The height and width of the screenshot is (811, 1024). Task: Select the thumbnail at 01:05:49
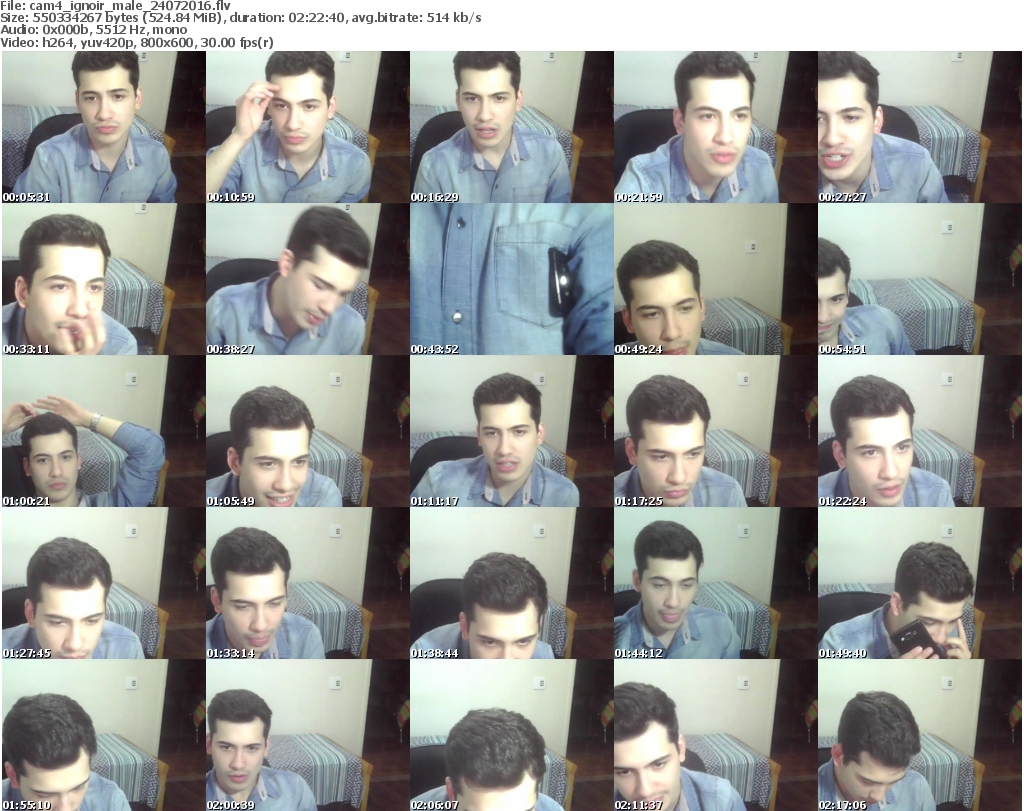coord(308,432)
